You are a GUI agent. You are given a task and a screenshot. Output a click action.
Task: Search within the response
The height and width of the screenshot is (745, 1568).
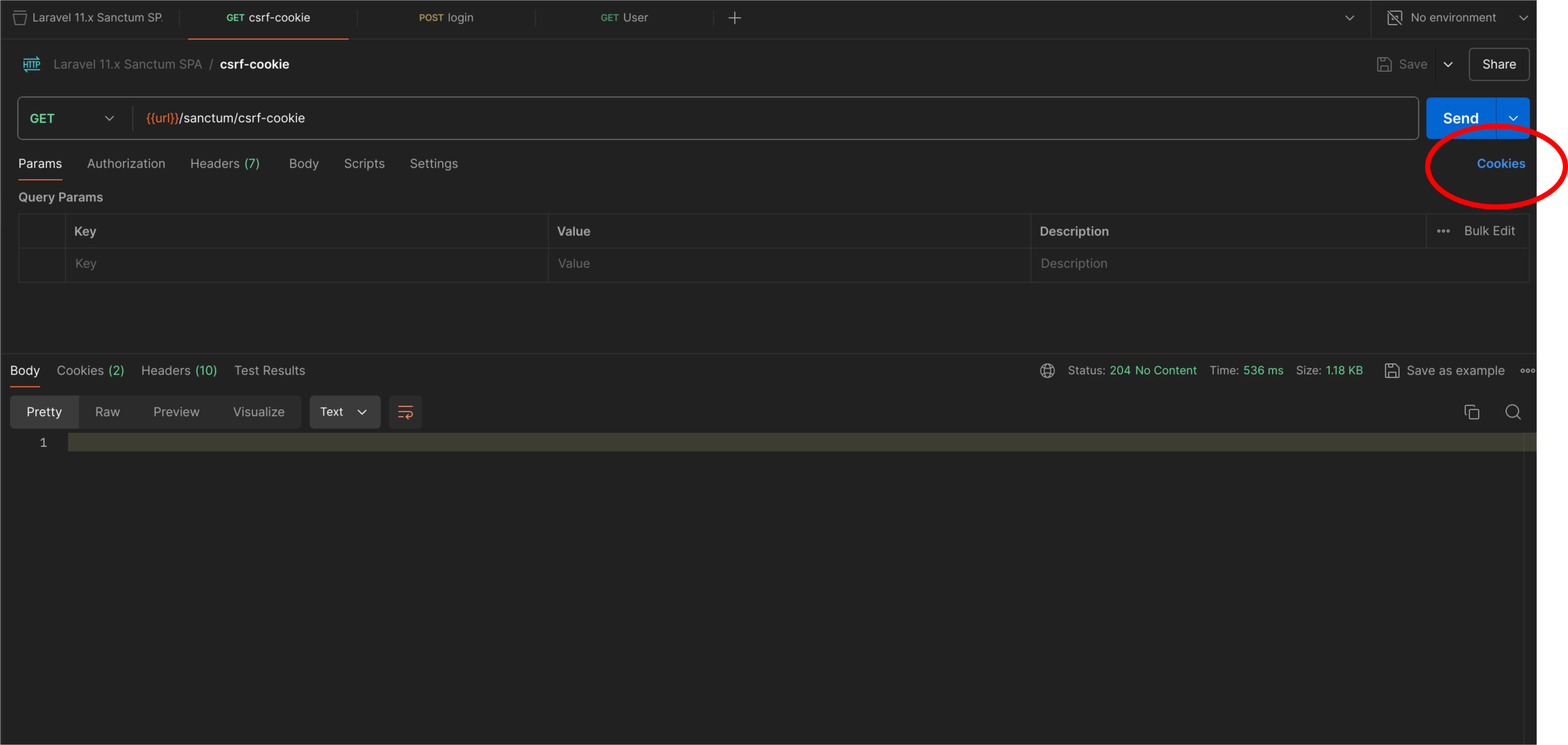click(x=1513, y=412)
